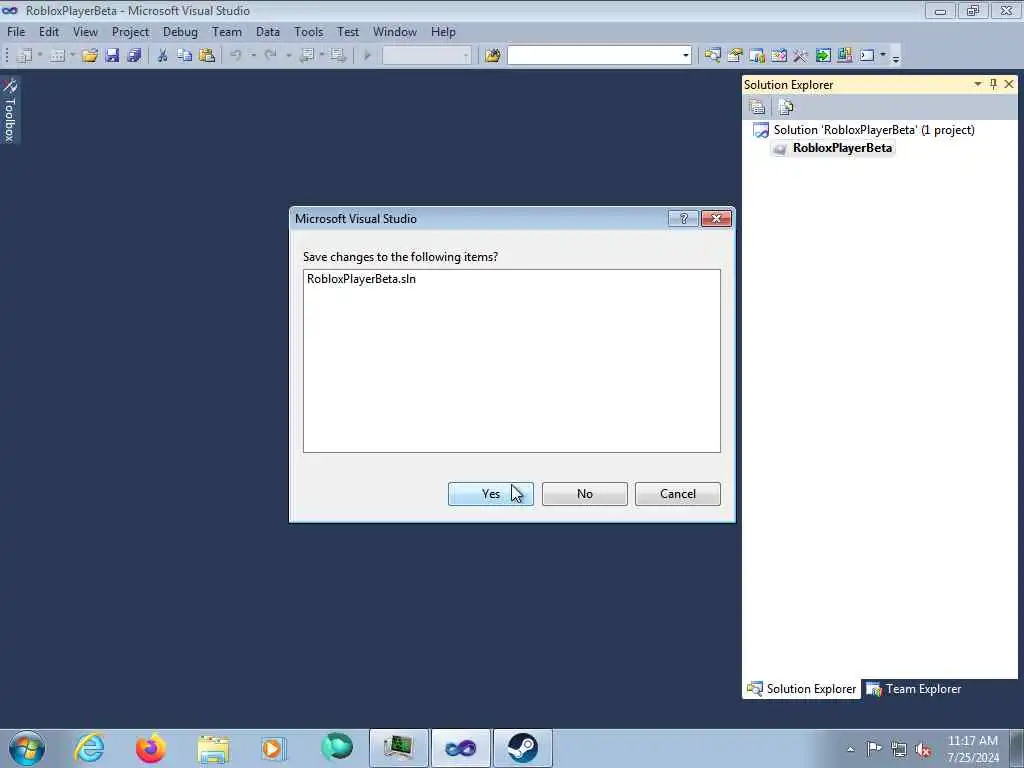This screenshot has width=1024, height=768.
Task: Open the Project menu
Action: click(130, 32)
